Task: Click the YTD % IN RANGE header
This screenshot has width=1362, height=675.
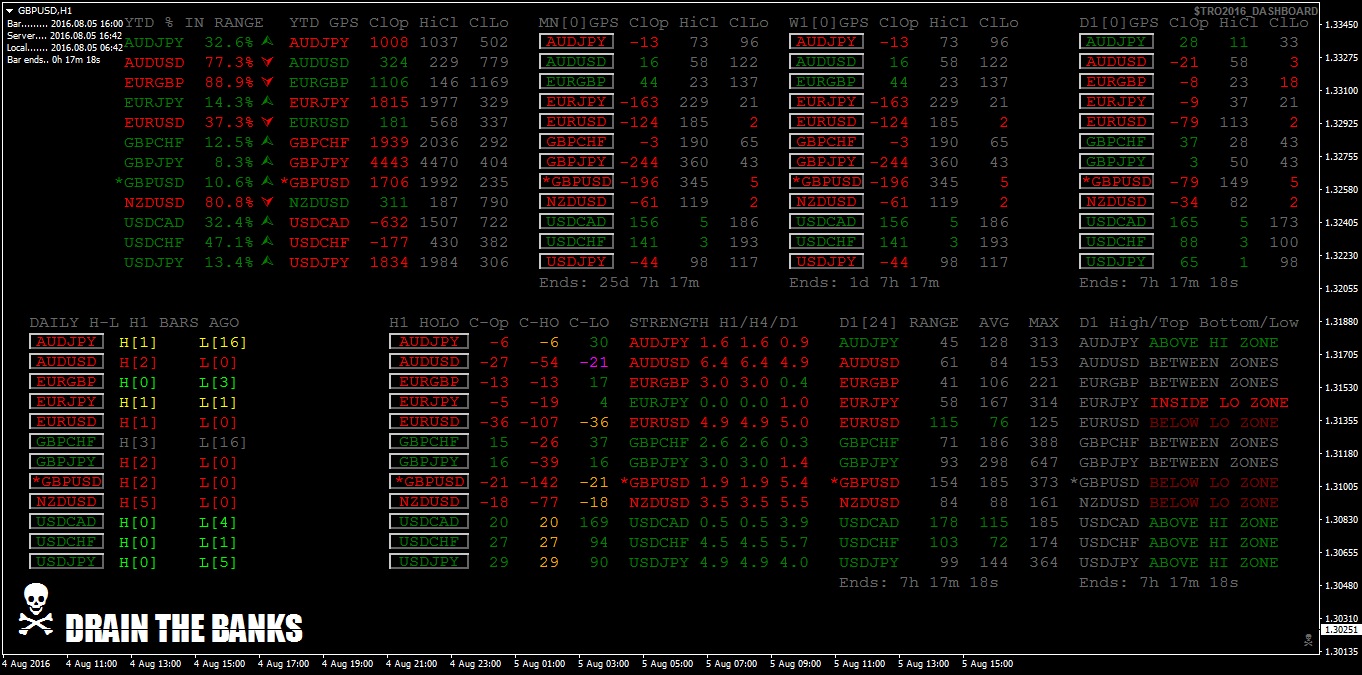Action: [194, 22]
